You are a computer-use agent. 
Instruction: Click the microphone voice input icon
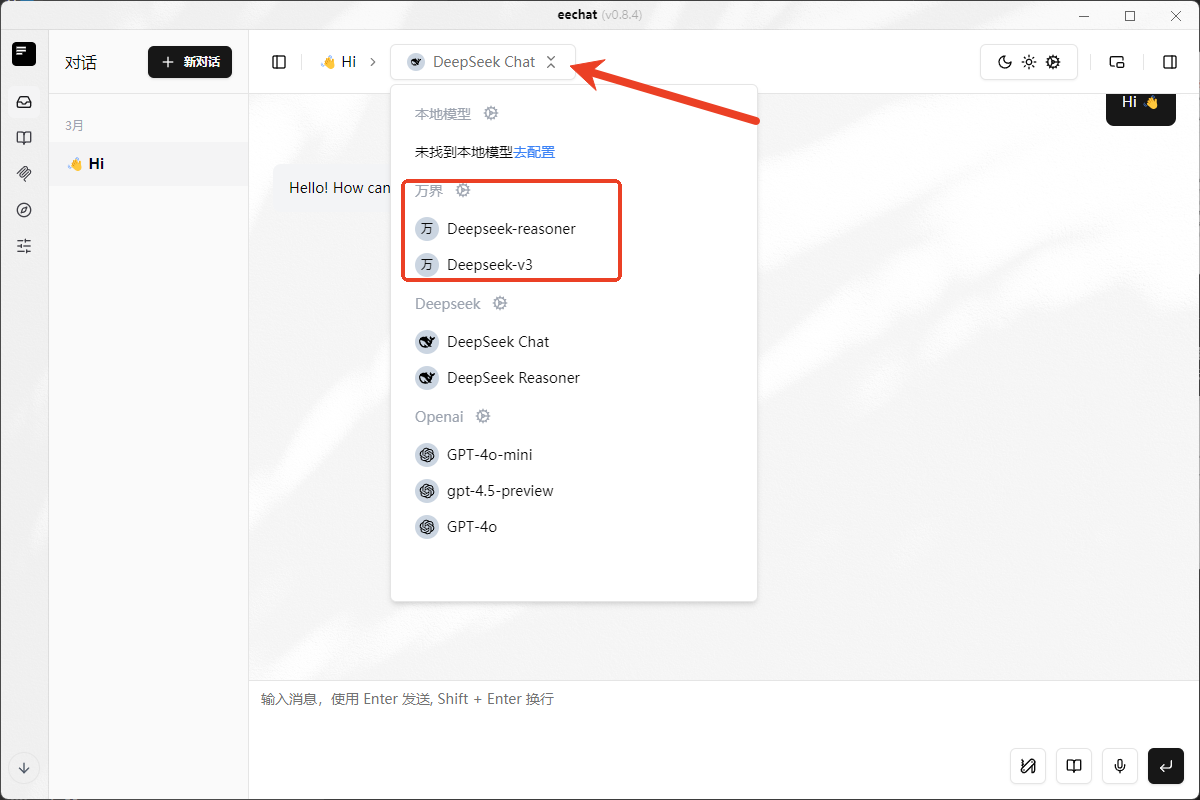tap(1120, 766)
